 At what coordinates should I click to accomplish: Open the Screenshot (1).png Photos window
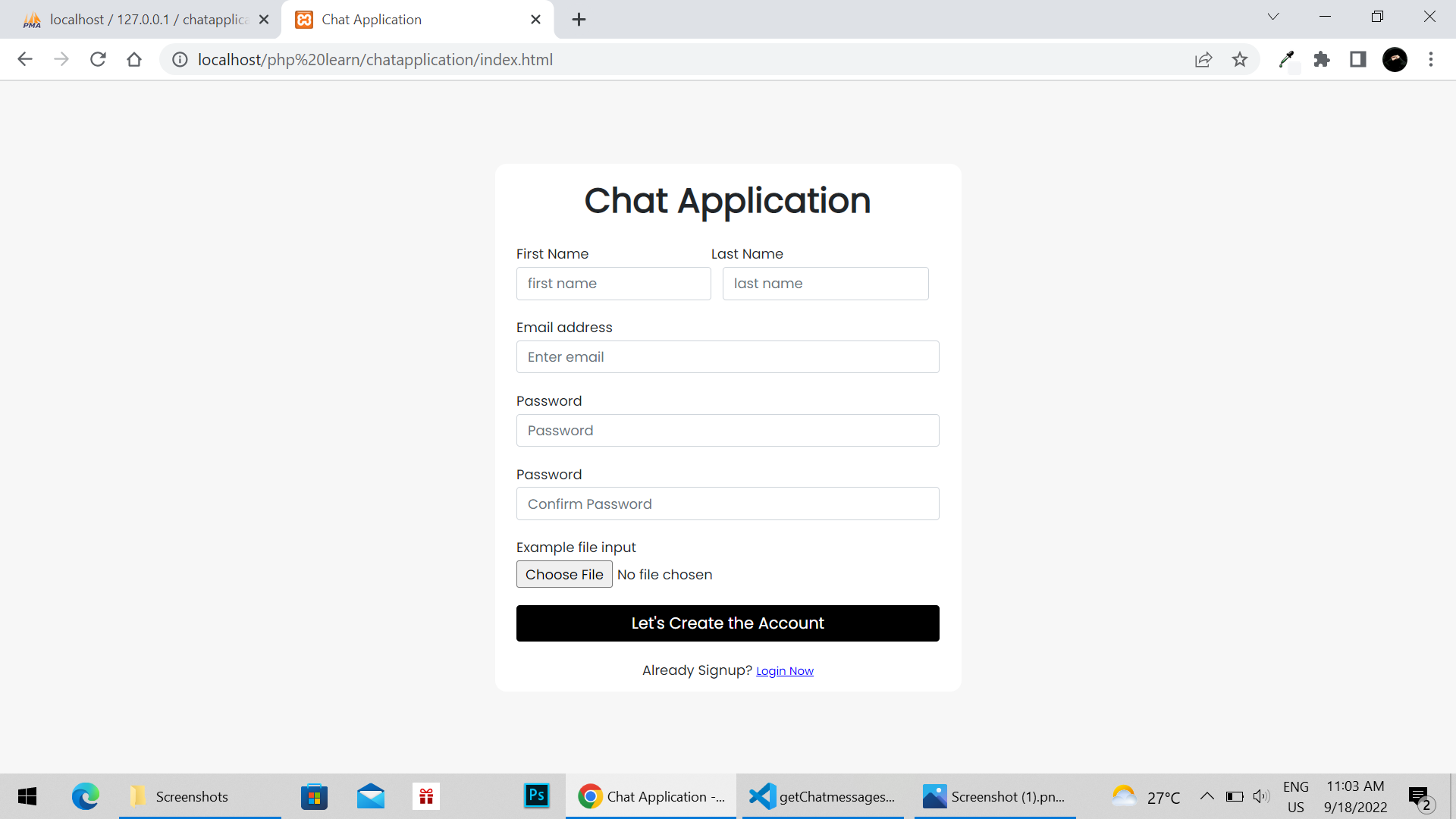tap(995, 797)
